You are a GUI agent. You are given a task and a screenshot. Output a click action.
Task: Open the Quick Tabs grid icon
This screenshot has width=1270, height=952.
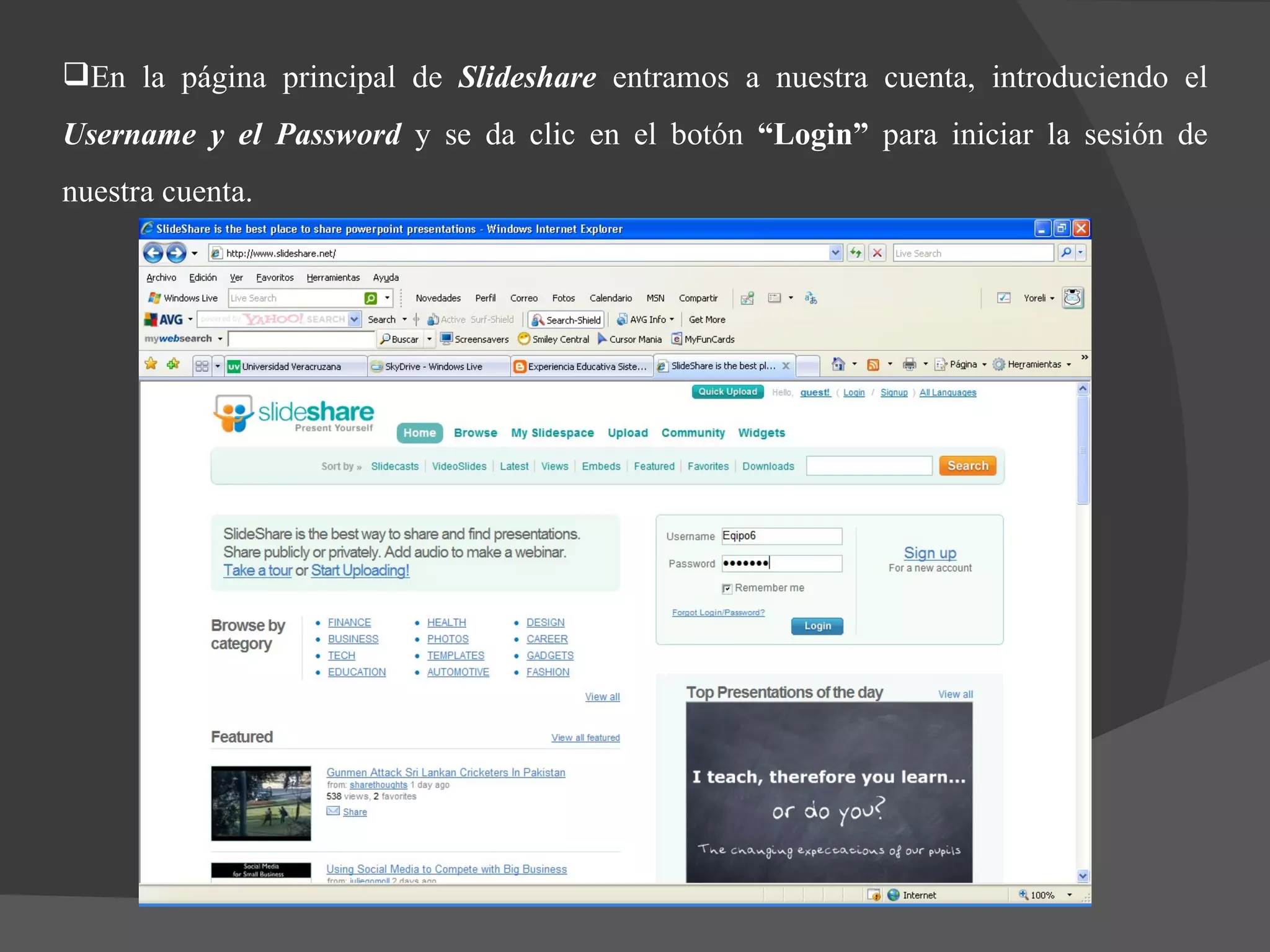click(x=202, y=366)
